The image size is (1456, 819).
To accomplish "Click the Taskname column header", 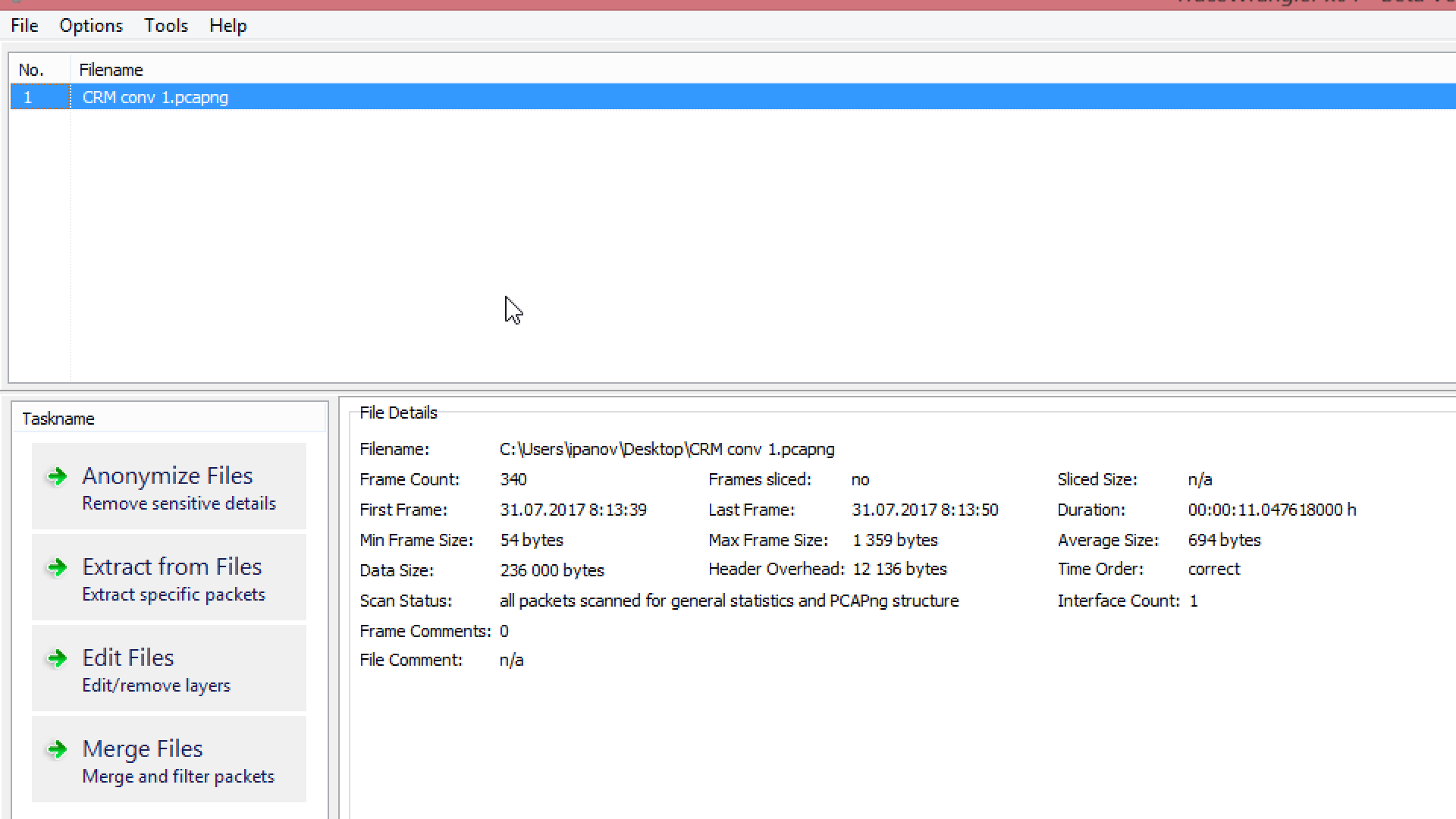I will click(58, 419).
